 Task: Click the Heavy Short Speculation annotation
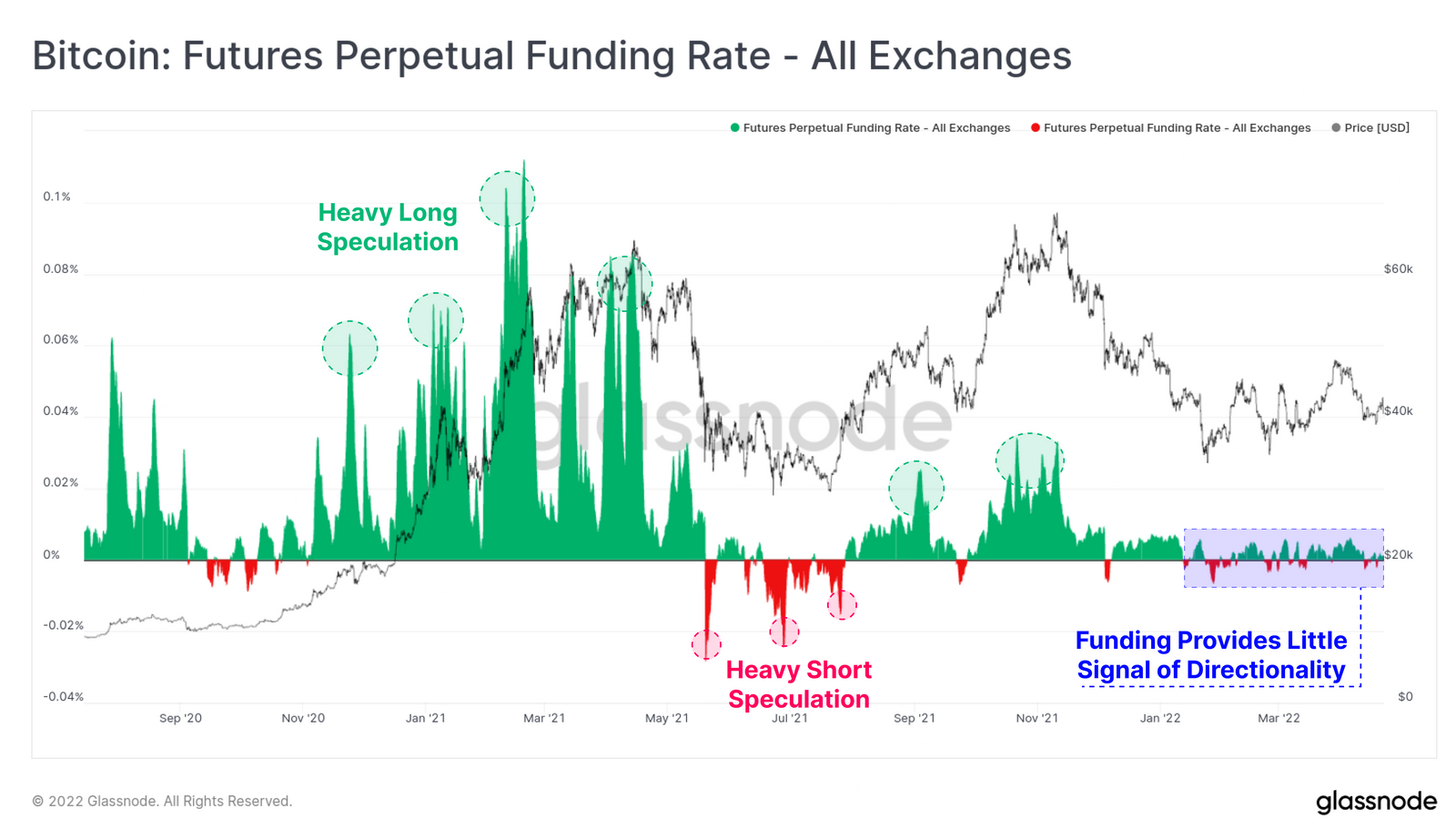(799, 684)
